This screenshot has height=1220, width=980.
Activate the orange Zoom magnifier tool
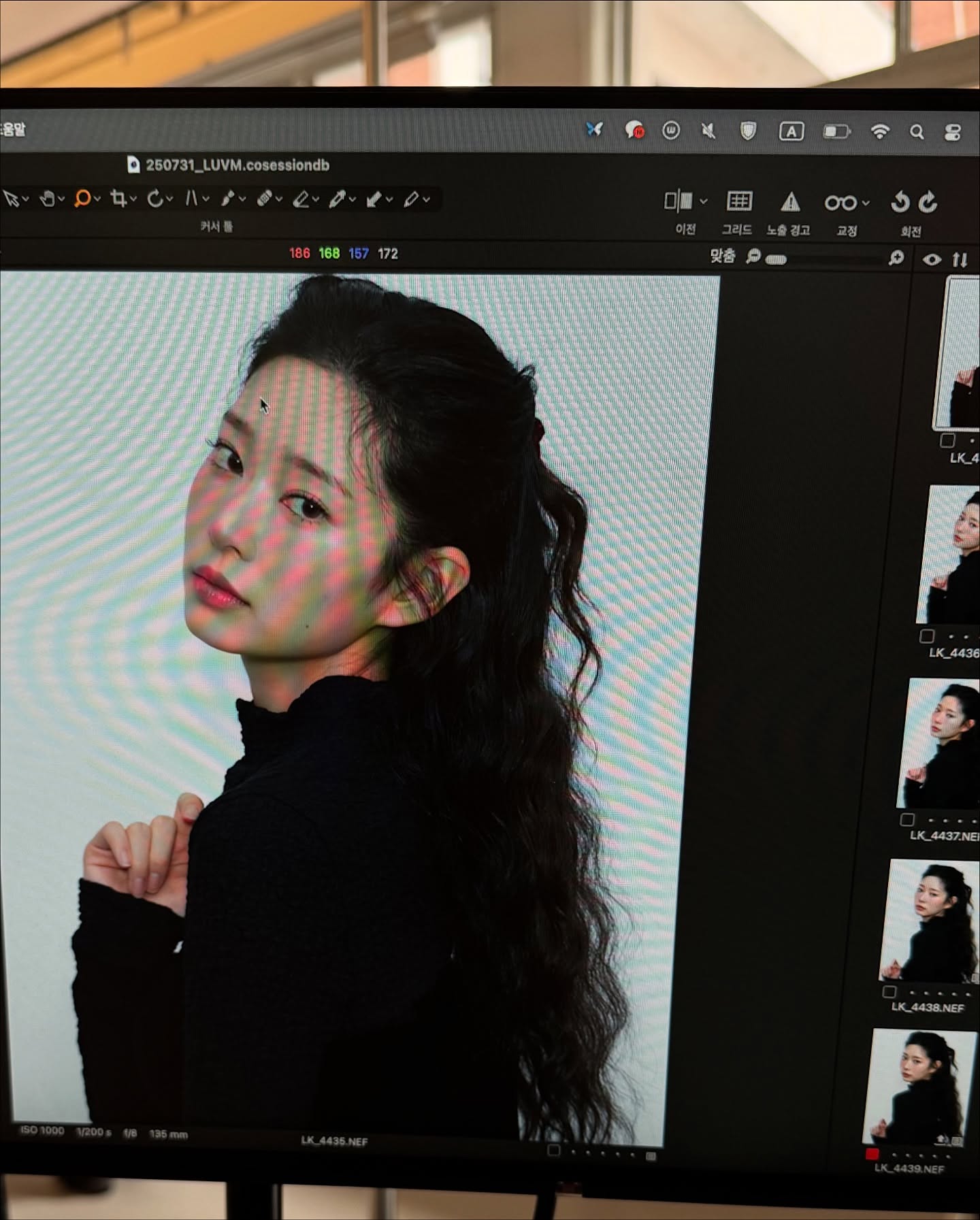pyautogui.click(x=82, y=199)
